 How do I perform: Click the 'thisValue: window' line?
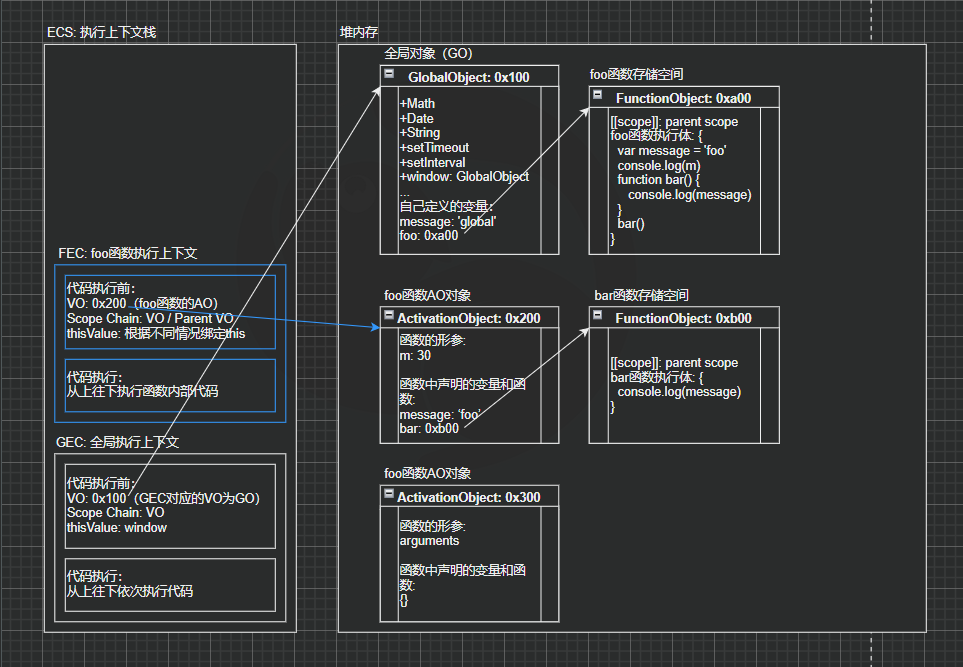(x=117, y=528)
